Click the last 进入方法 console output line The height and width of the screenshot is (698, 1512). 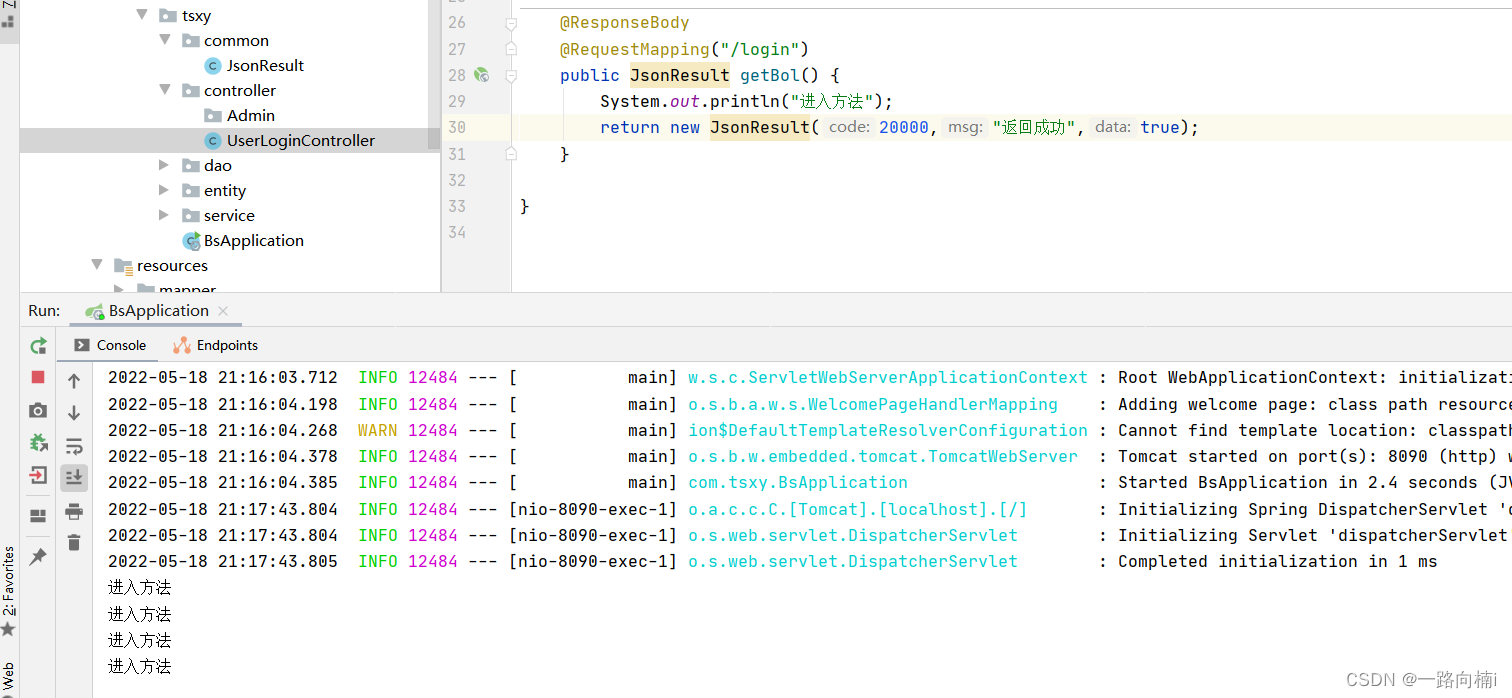(140, 666)
